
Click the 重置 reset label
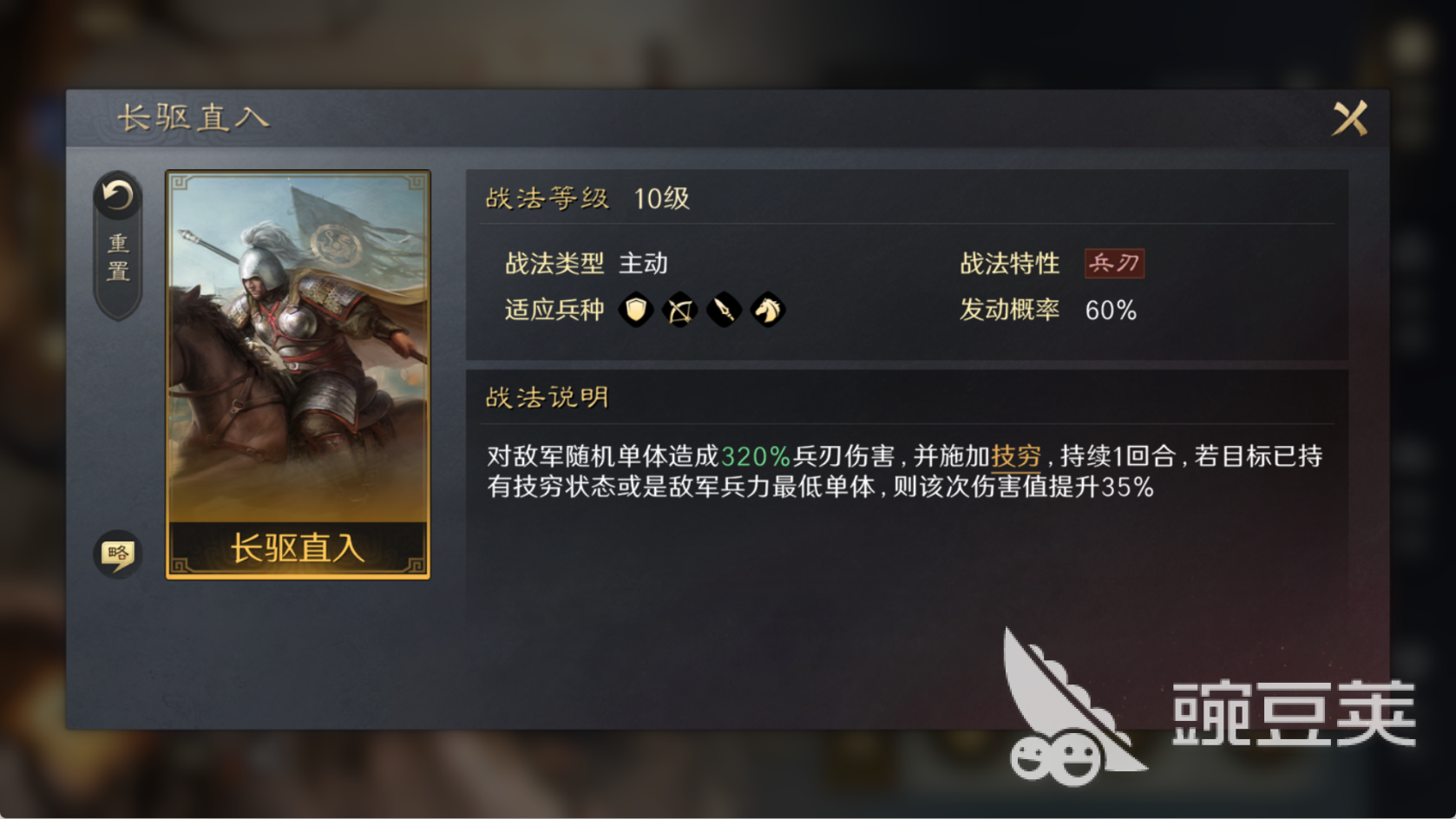pyautogui.click(x=118, y=257)
